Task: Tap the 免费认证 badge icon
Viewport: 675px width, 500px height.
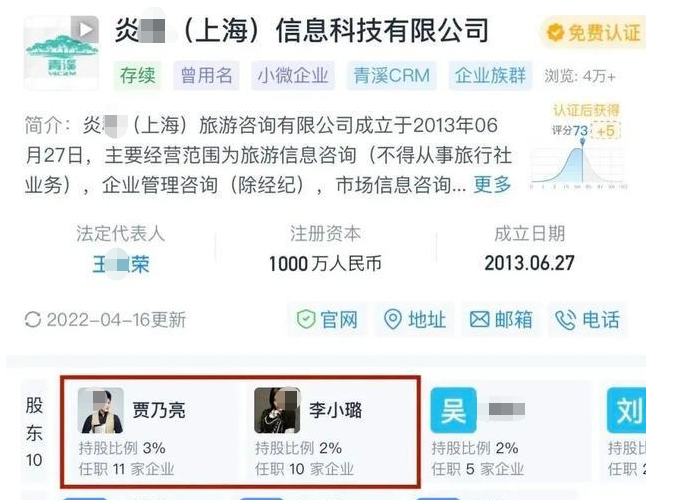Action: point(555,32)
